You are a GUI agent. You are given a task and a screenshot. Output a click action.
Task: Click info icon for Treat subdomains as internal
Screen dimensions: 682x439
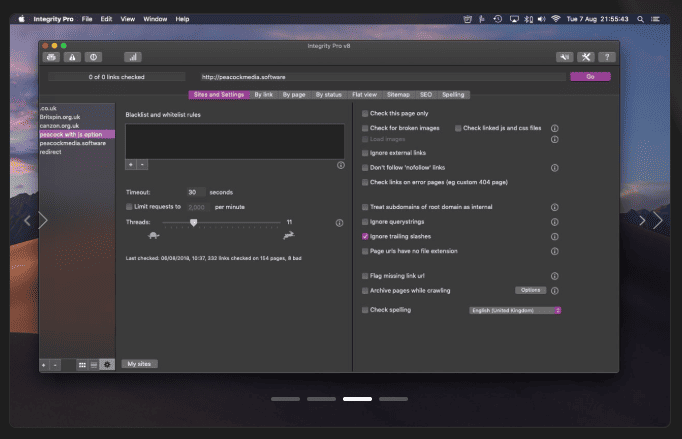(x=555, y=208)
